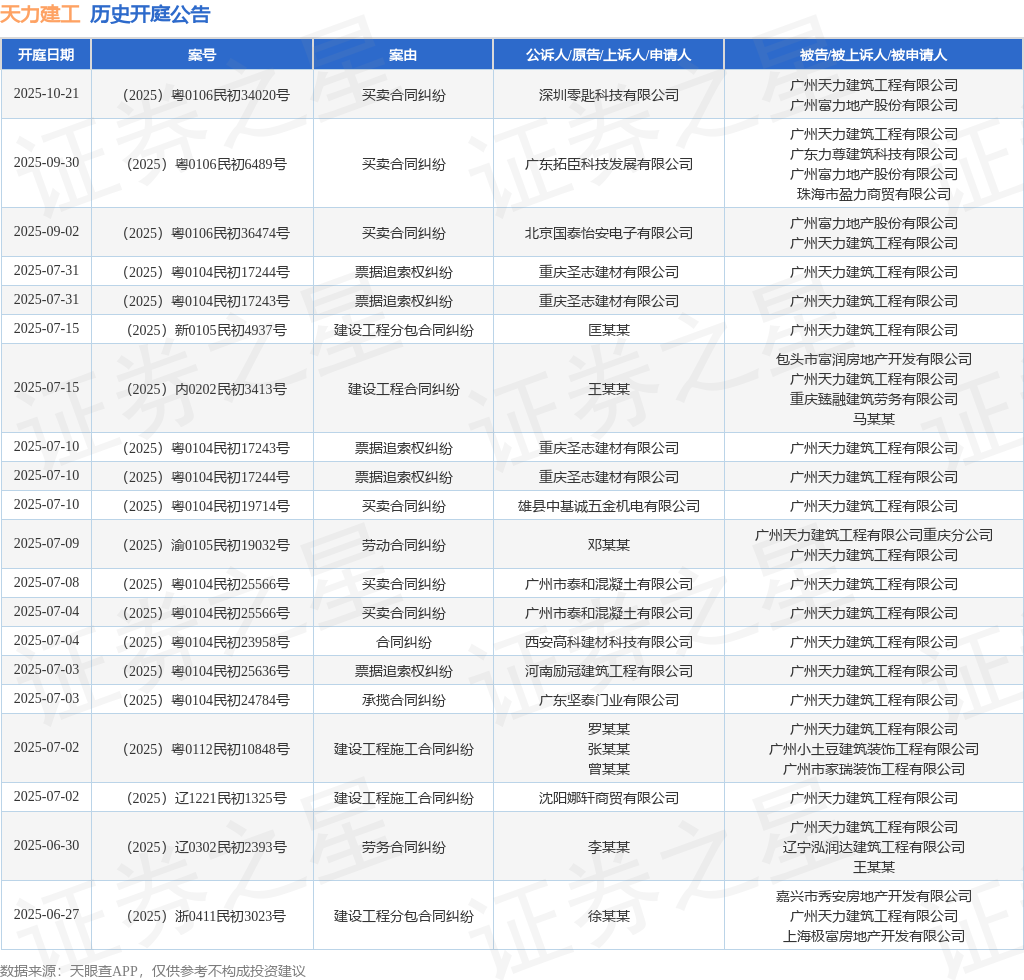Viewport: 1024px width, 980px height.
Task: Click defendant 广州天力建筑工程有限公司重庆分公司
Action: tap(874, 535)
